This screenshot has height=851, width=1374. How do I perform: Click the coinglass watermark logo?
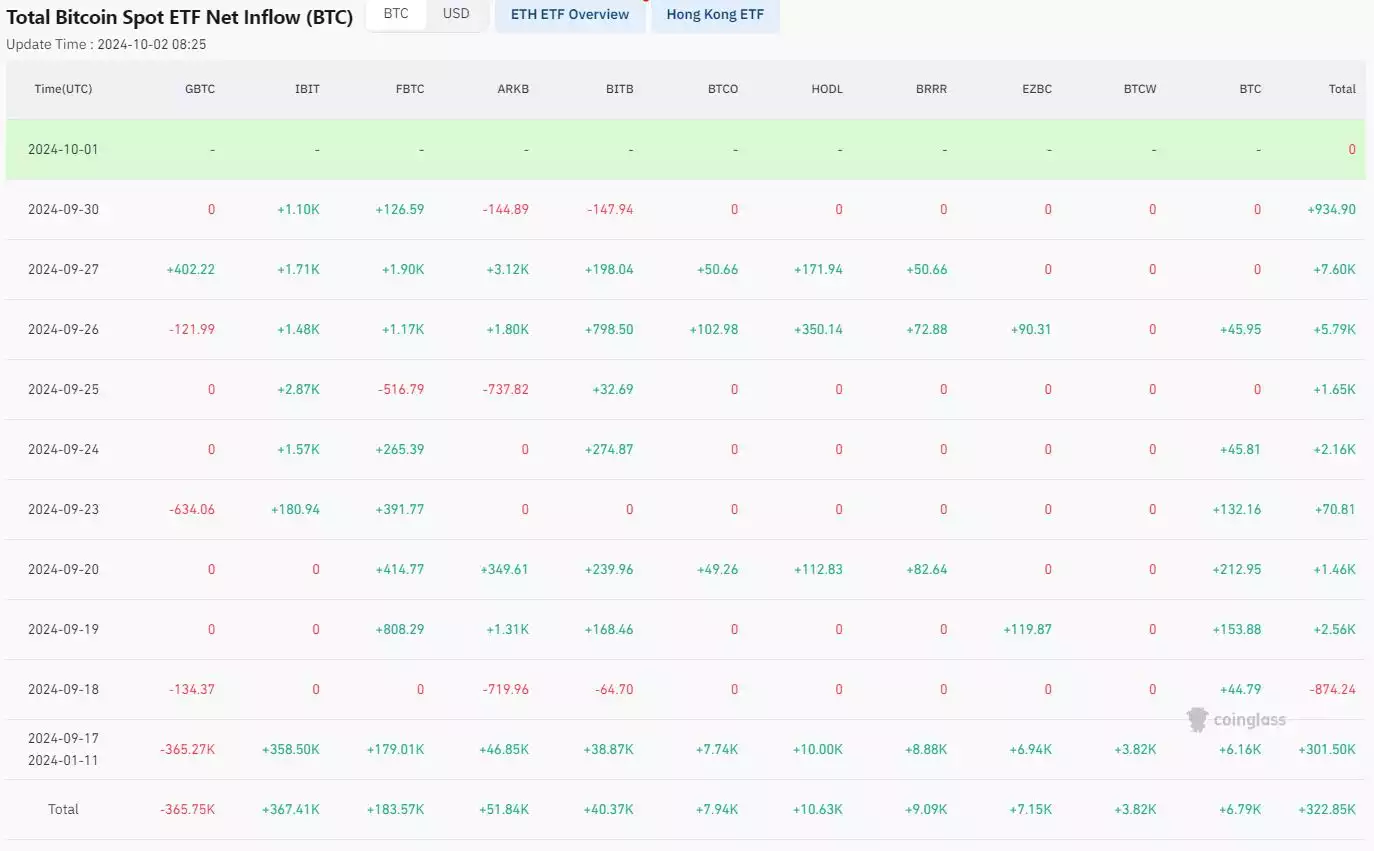coord(1238,719)
